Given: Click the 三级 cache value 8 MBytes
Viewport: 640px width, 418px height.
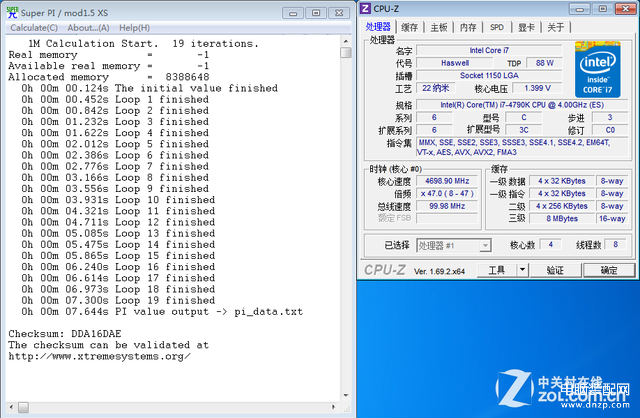Looking at the screenshot, I should 562,218.
